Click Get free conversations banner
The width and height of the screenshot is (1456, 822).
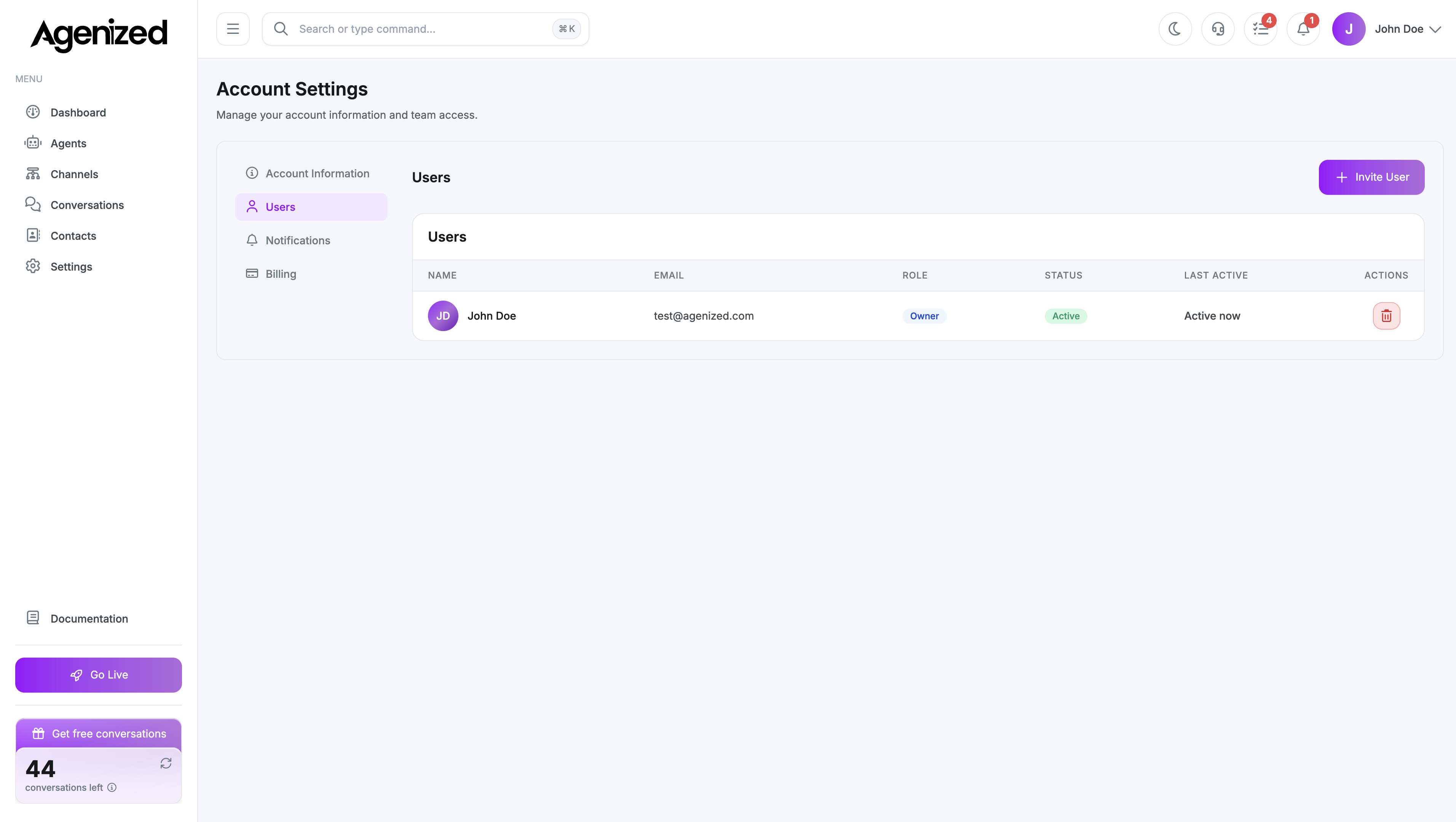coord(98,733)
